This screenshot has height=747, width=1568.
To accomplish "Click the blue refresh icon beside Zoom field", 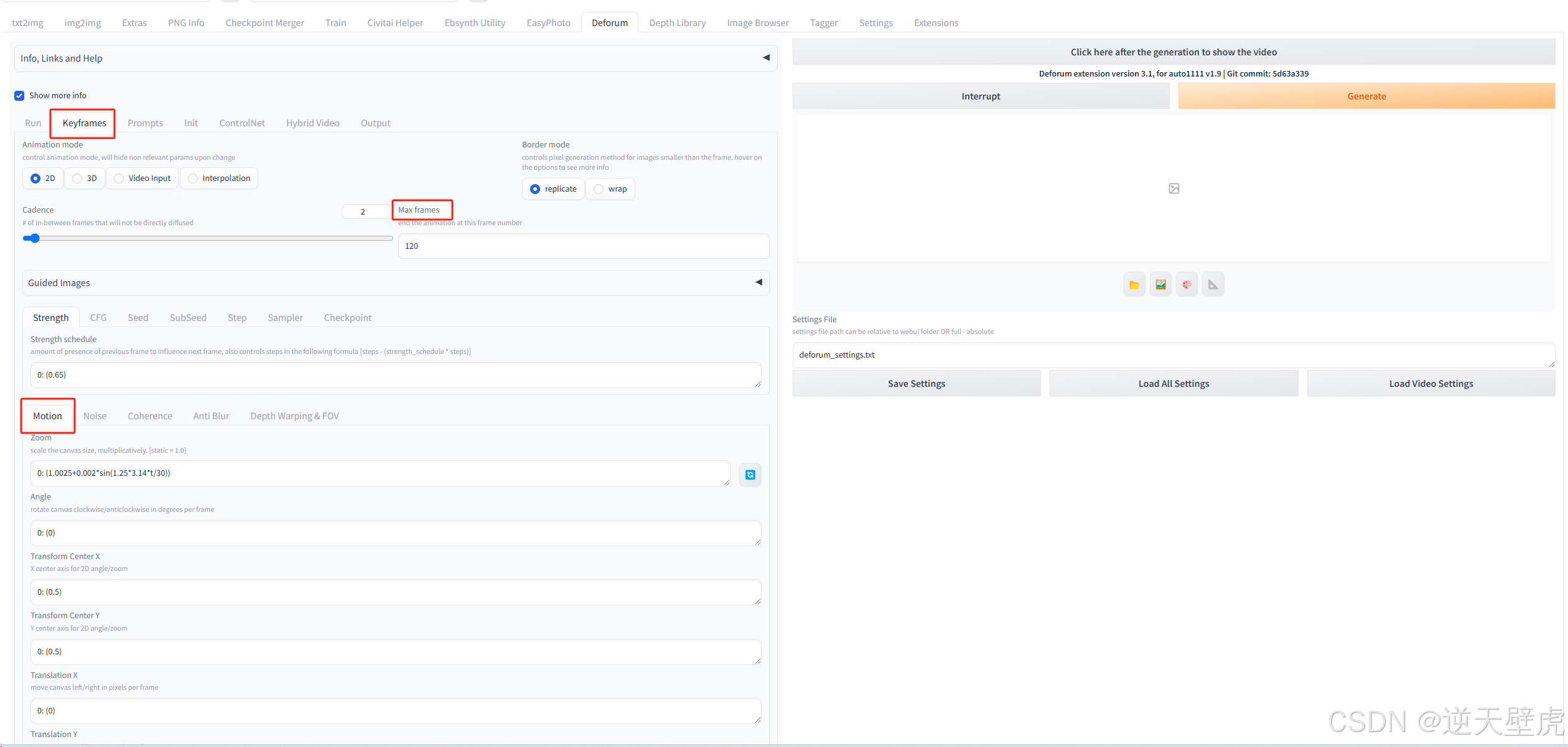I will point(750,475).
